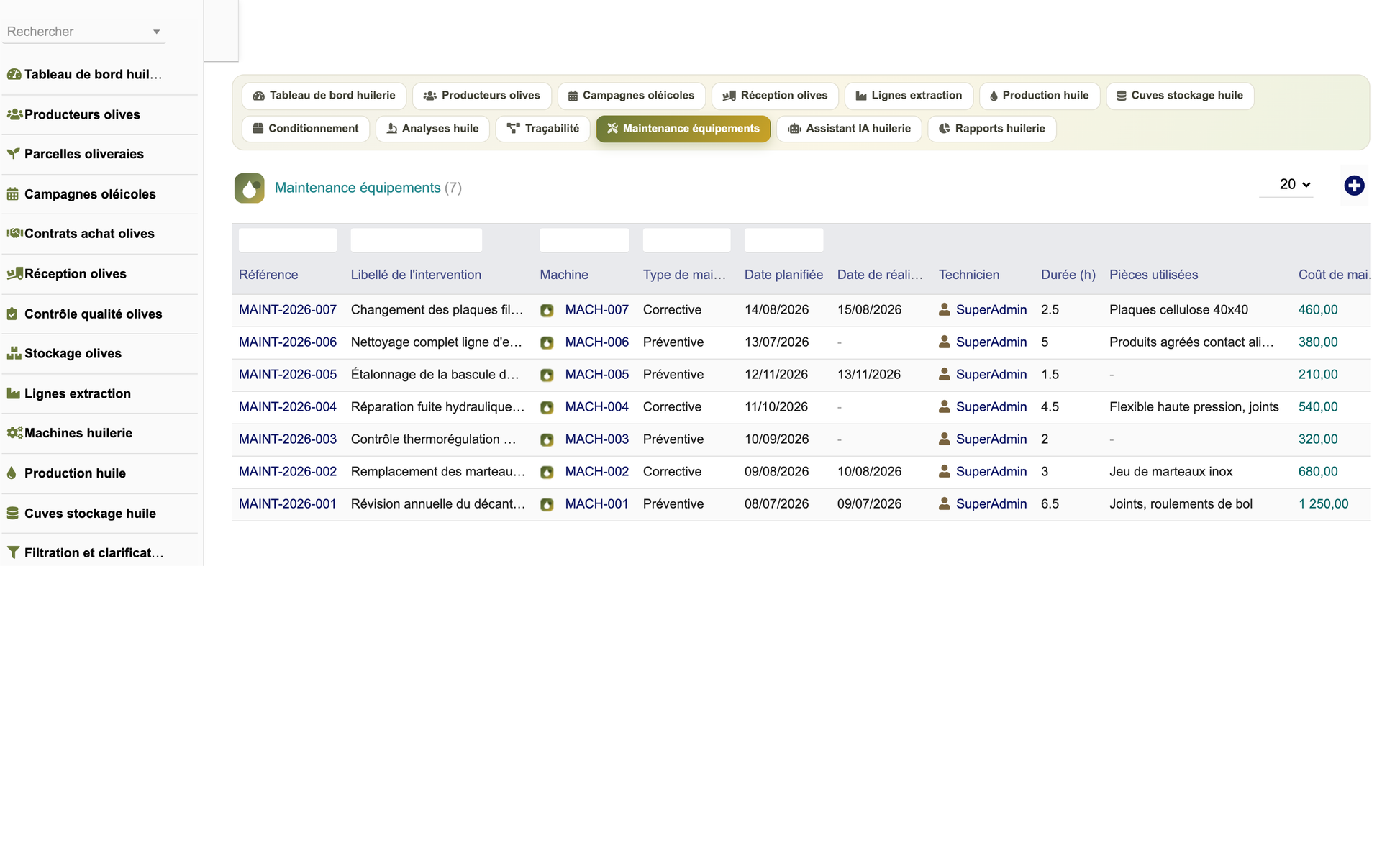Image resolution: width=1400 pixels, height=866 pixels.
Task: Click the sidebar Cuves stockage database icon
Action: [12, 513]
